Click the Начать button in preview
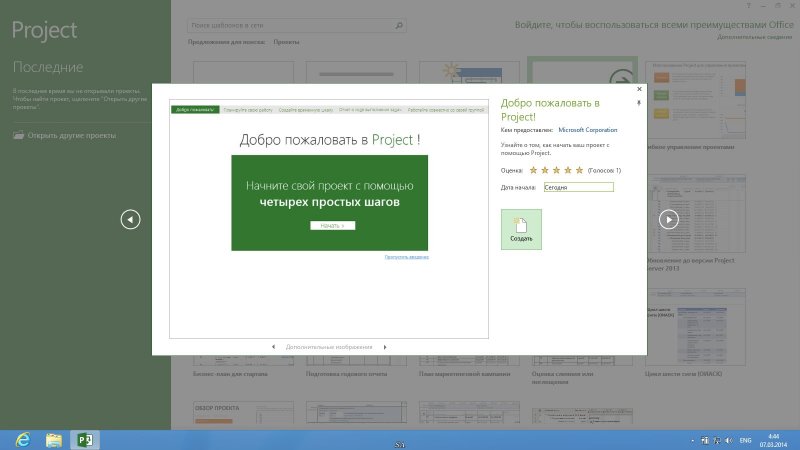 pyautogui.click(x=333, y=226)
